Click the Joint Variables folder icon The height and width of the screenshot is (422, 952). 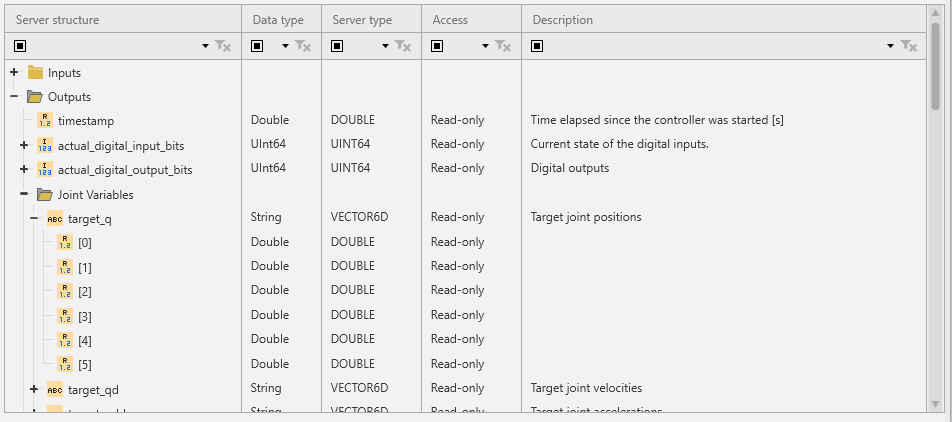[x=45, y=195]
